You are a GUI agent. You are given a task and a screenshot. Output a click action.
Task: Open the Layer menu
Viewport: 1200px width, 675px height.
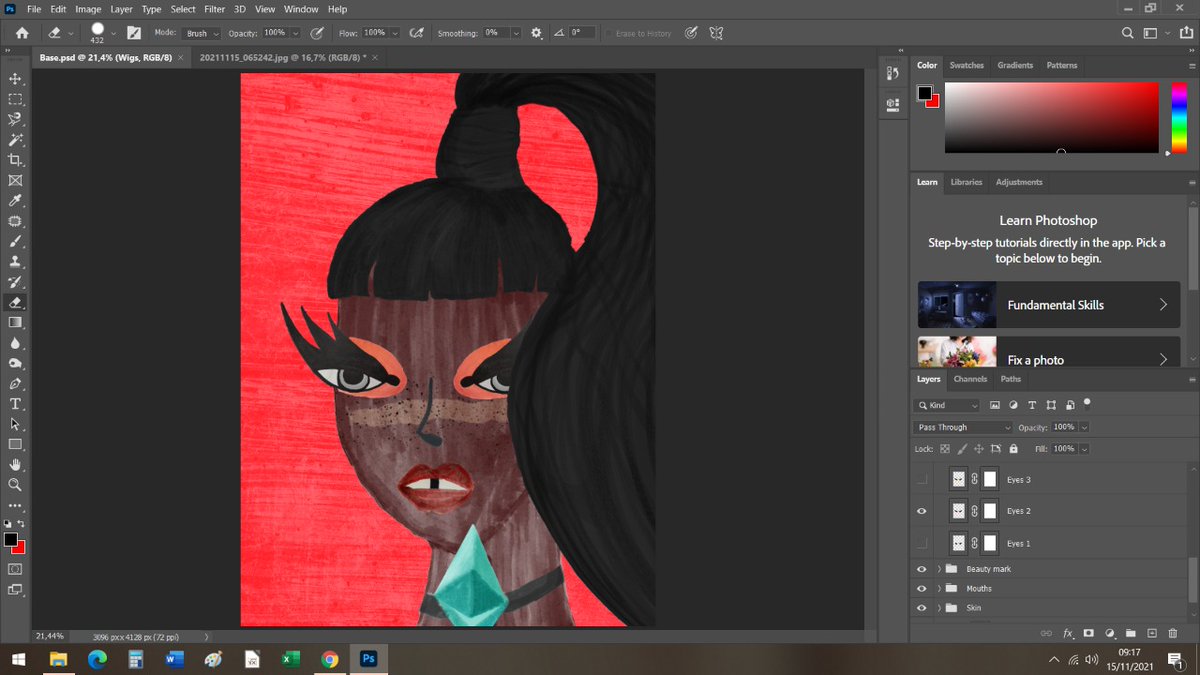[x=121, y=9]
